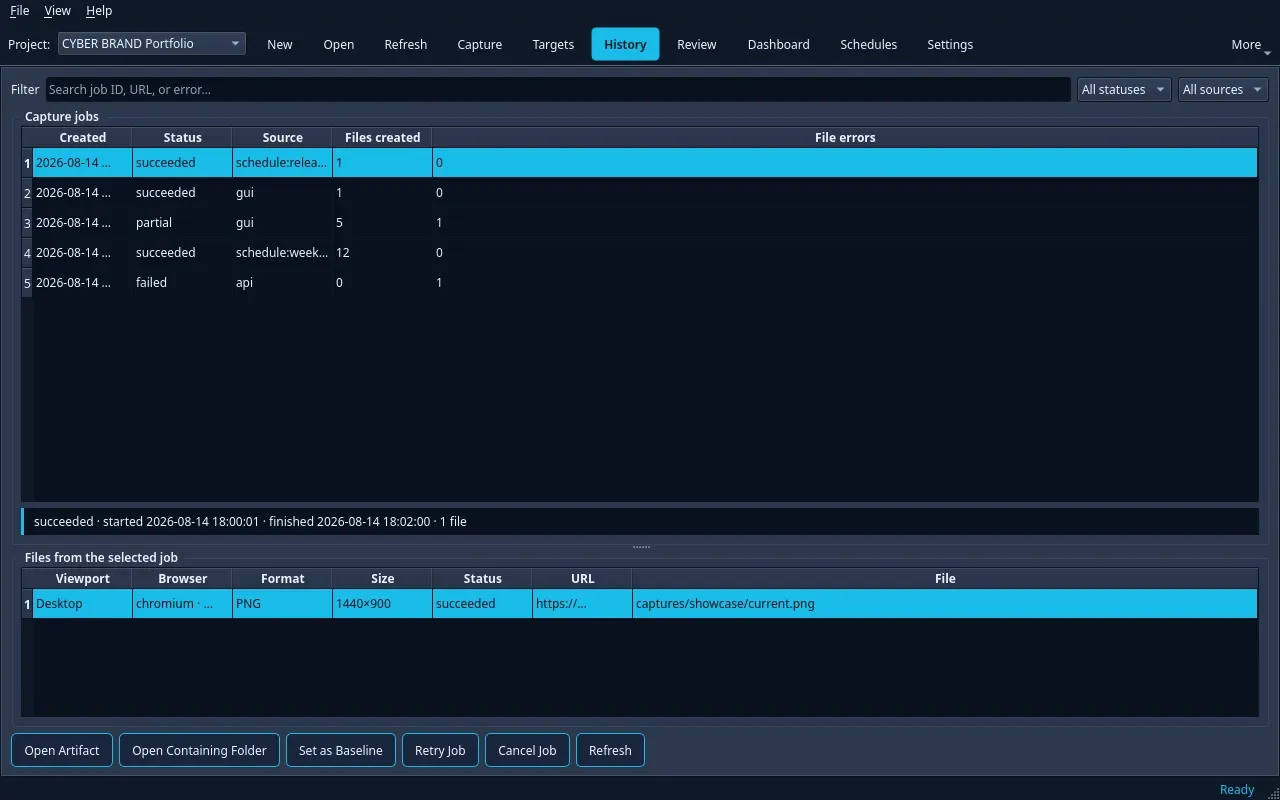The width and height of the screenshot is (1280, 800).
Task: Select job row 2 with gui succeeded
Action: (645, 192)
